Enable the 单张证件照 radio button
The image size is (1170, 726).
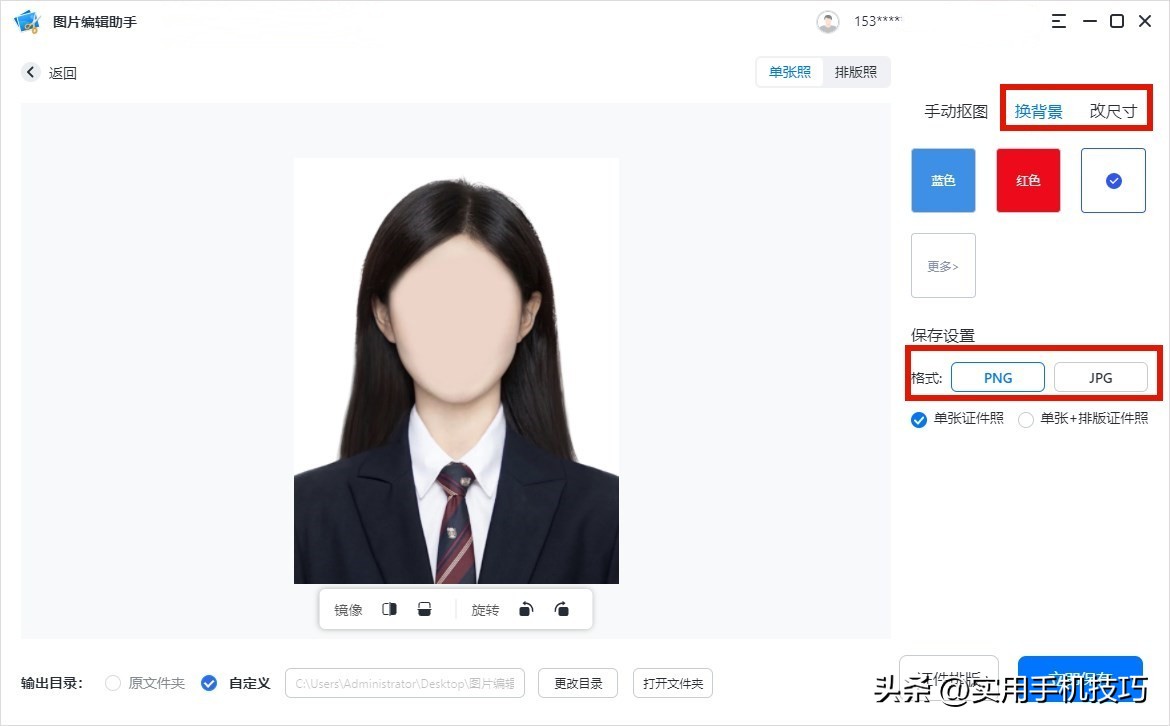[918, 419]
